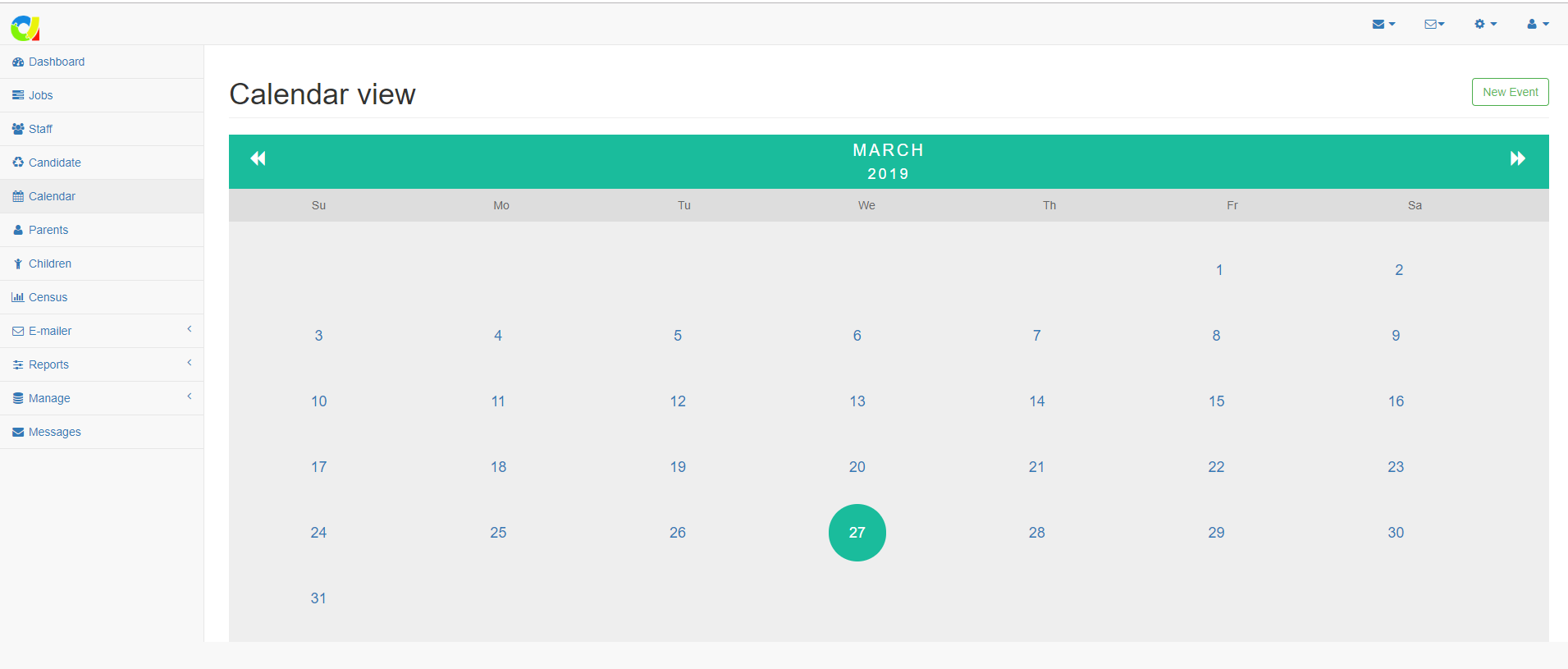Pick date 31 on the calendar

(318, 598)
